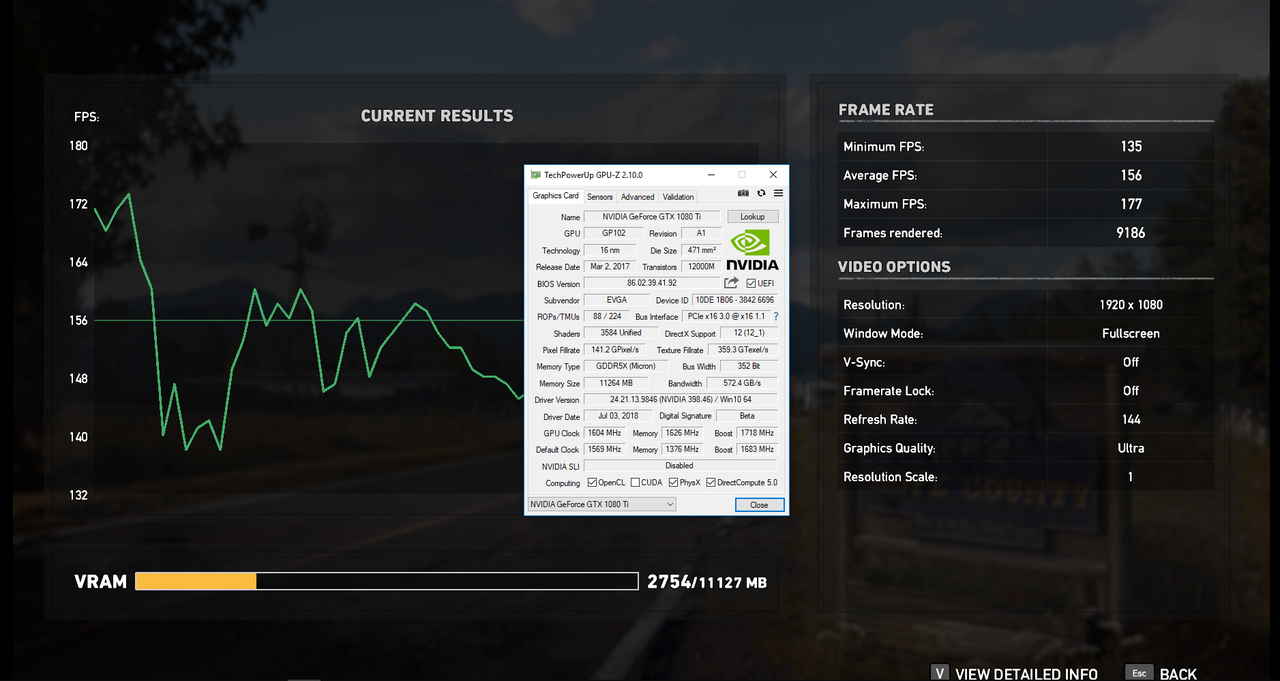Screen dimensions: 1280x681
Task: Click the GPU-Z title bar app icon
Action: tap(535, 175)
